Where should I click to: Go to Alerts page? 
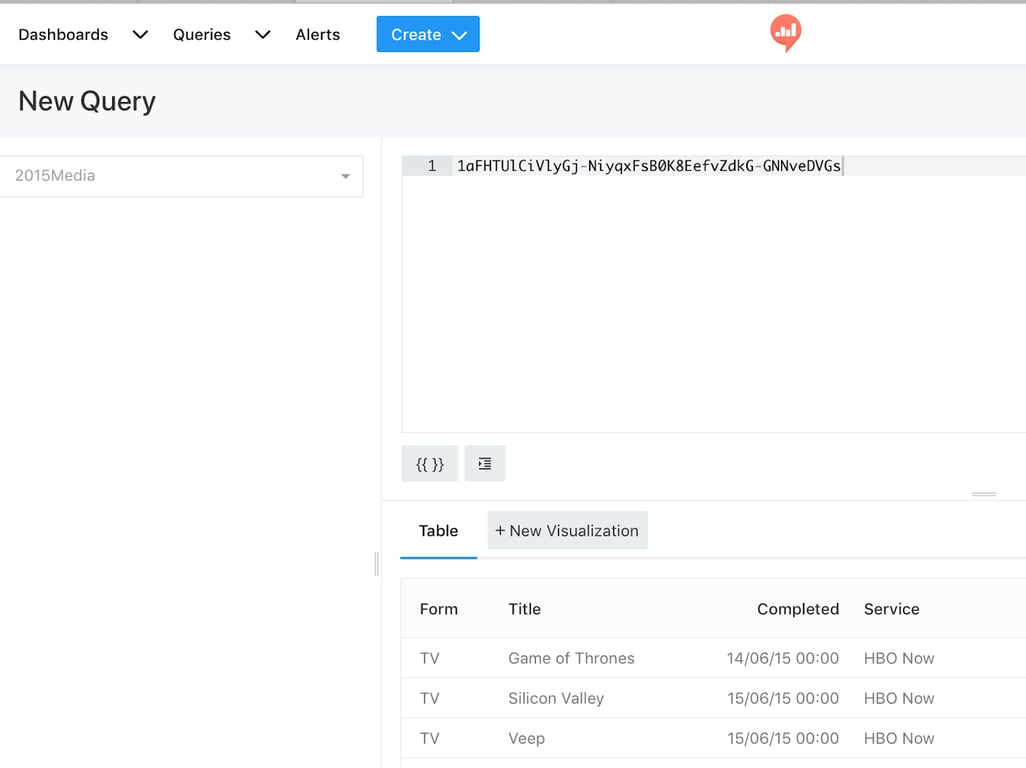317,35
